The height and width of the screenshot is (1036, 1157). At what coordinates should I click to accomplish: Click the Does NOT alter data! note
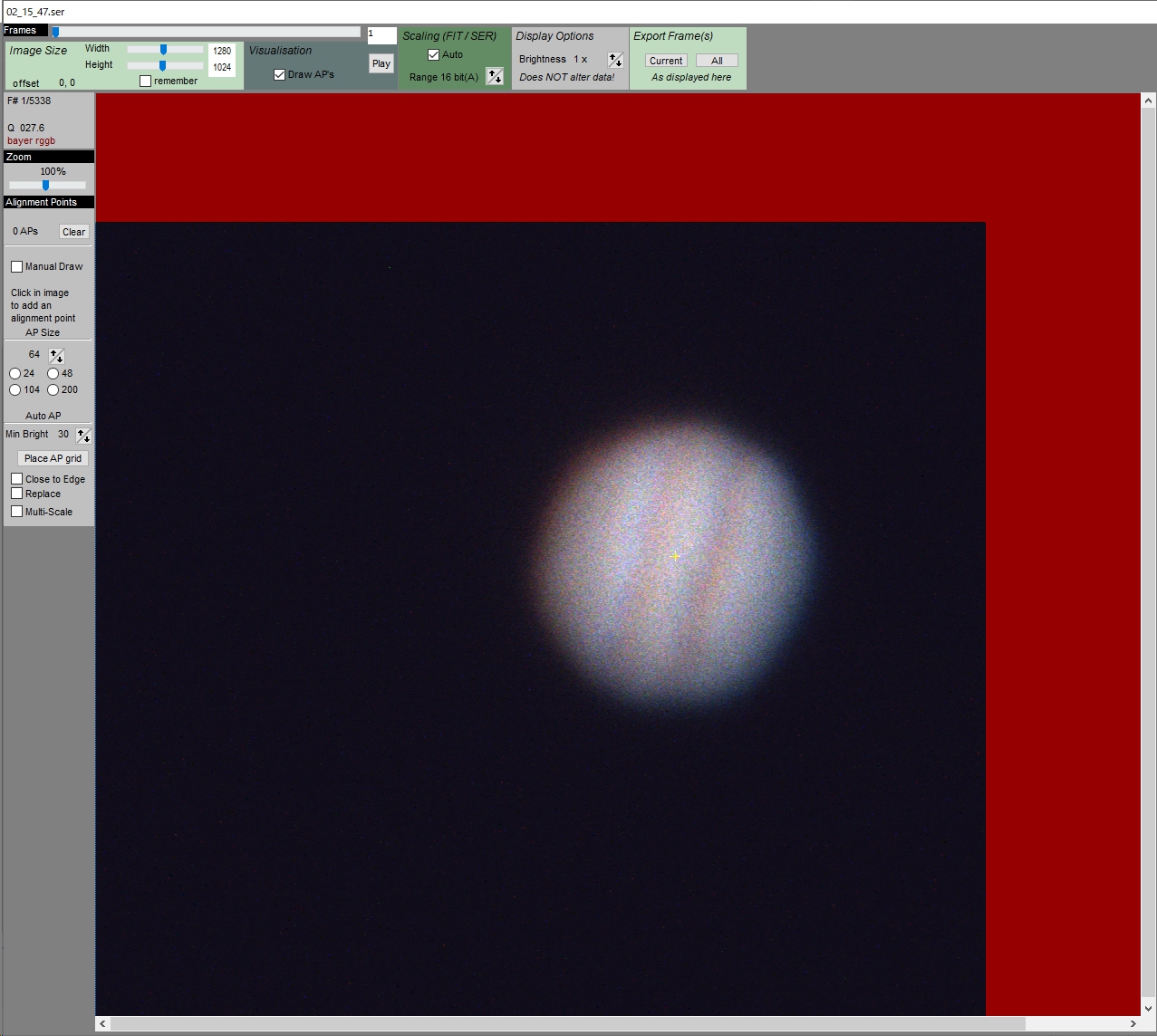(x=567, y=77)
